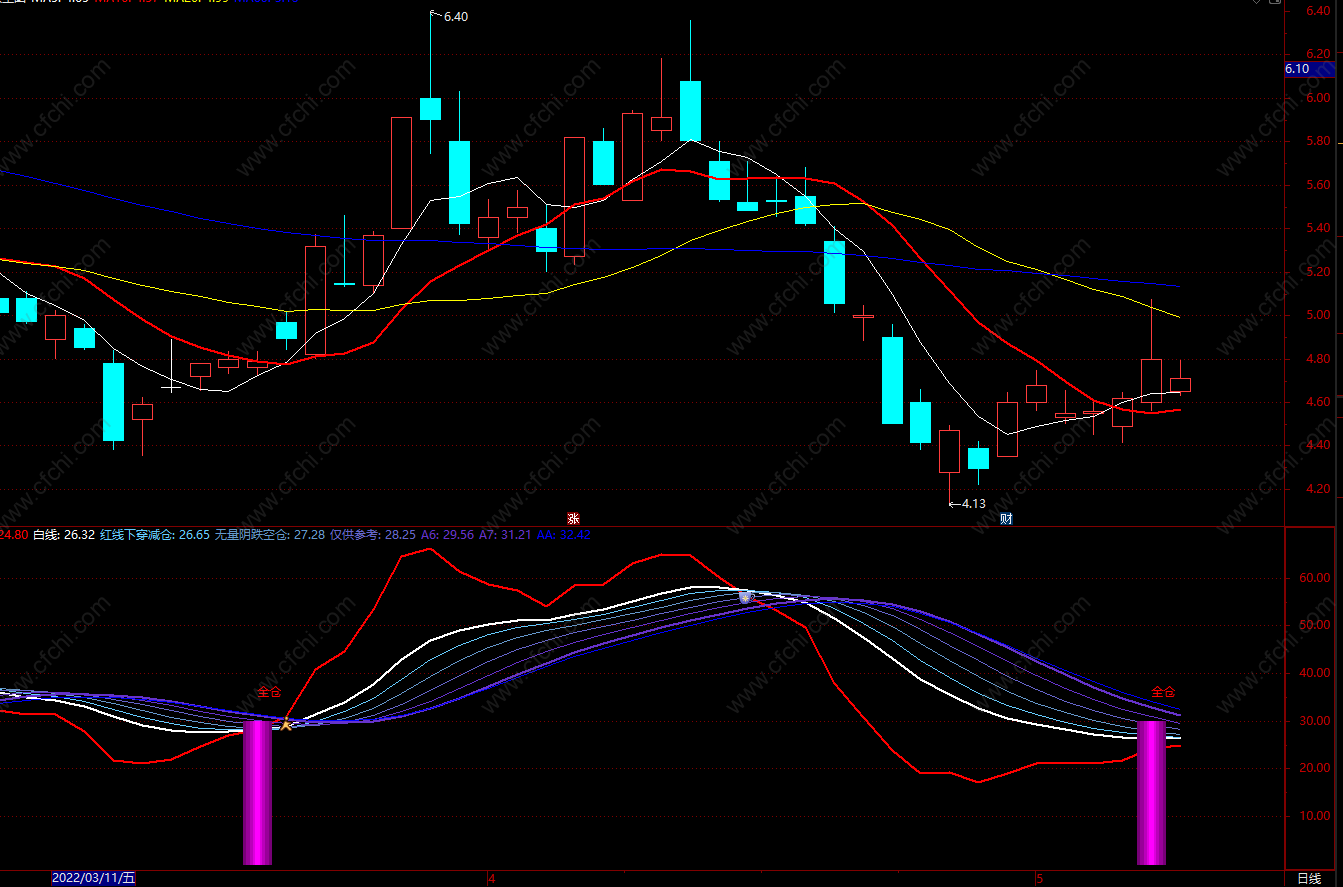Click the 仅供参考: 28.25 label

[x=372, y=535]
